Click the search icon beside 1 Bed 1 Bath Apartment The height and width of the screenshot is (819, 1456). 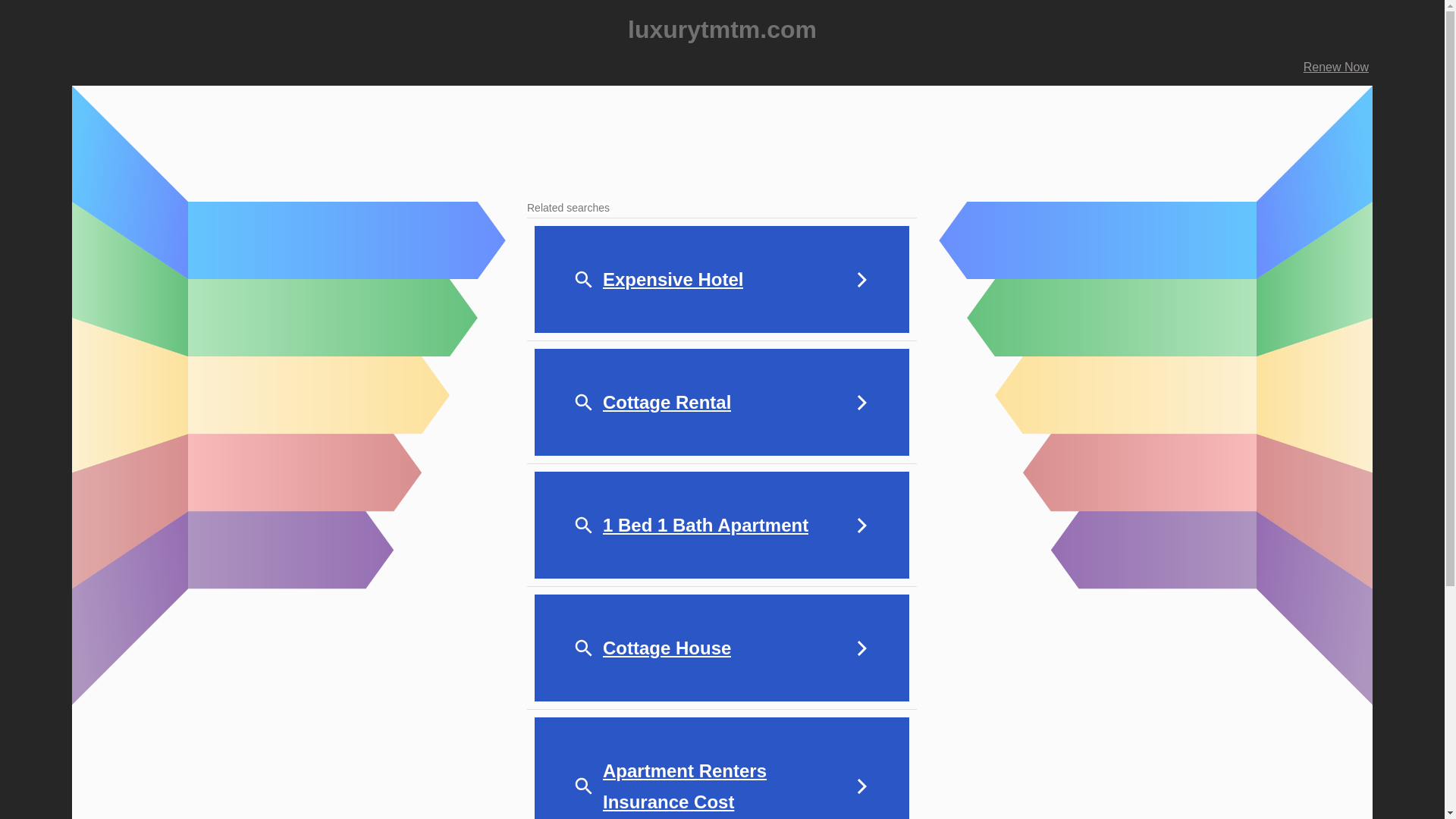pyautogui.click(x=583, y=526)
